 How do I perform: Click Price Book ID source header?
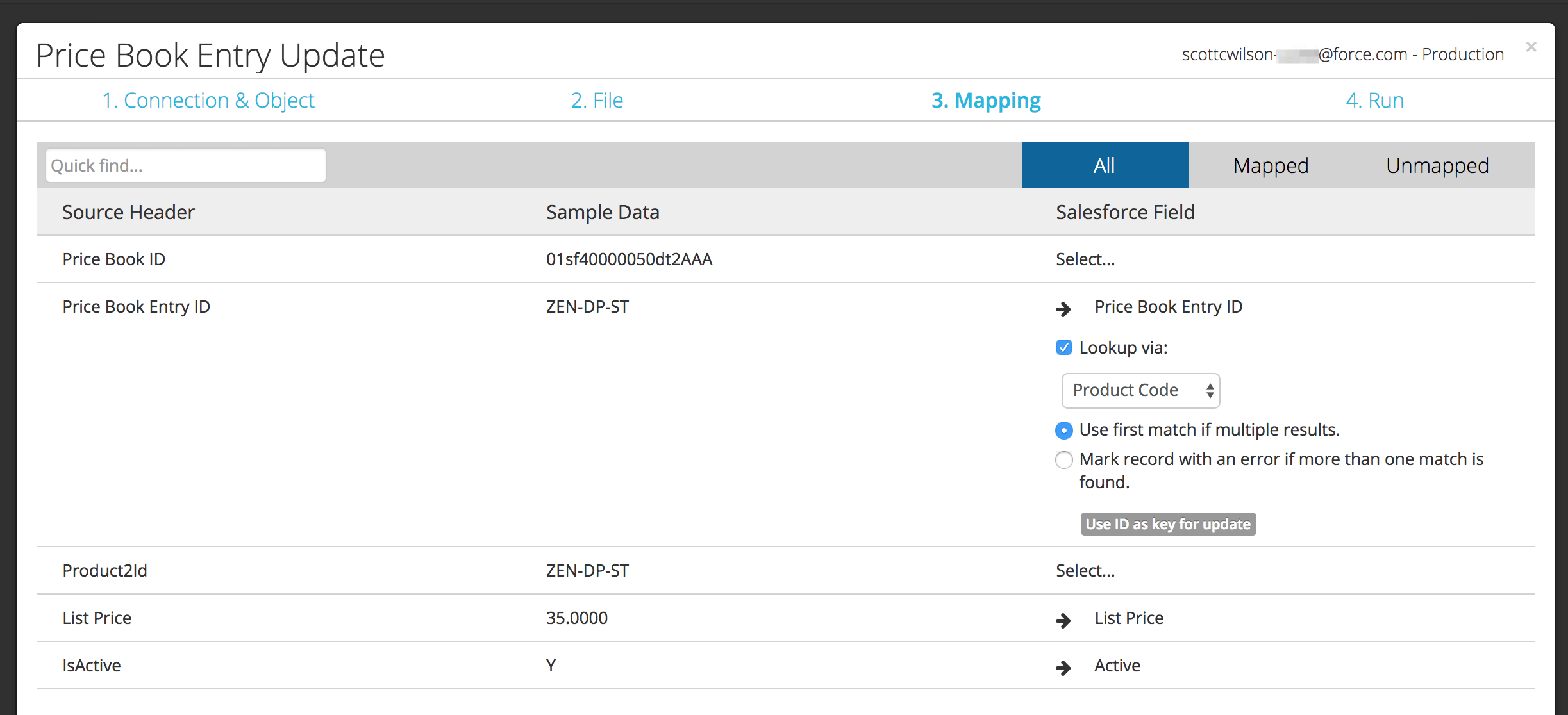click(x=113, y=259)
